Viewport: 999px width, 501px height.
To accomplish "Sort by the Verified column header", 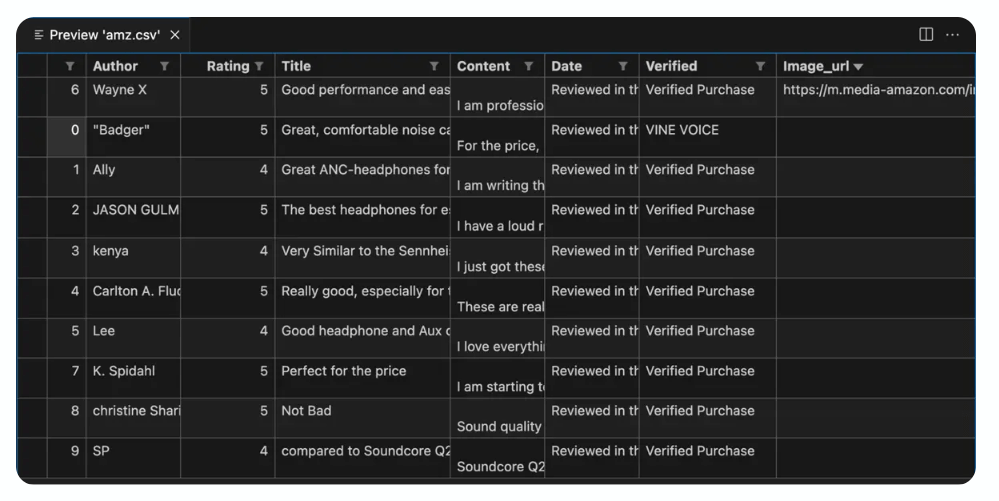I will [x=671, y=66].
